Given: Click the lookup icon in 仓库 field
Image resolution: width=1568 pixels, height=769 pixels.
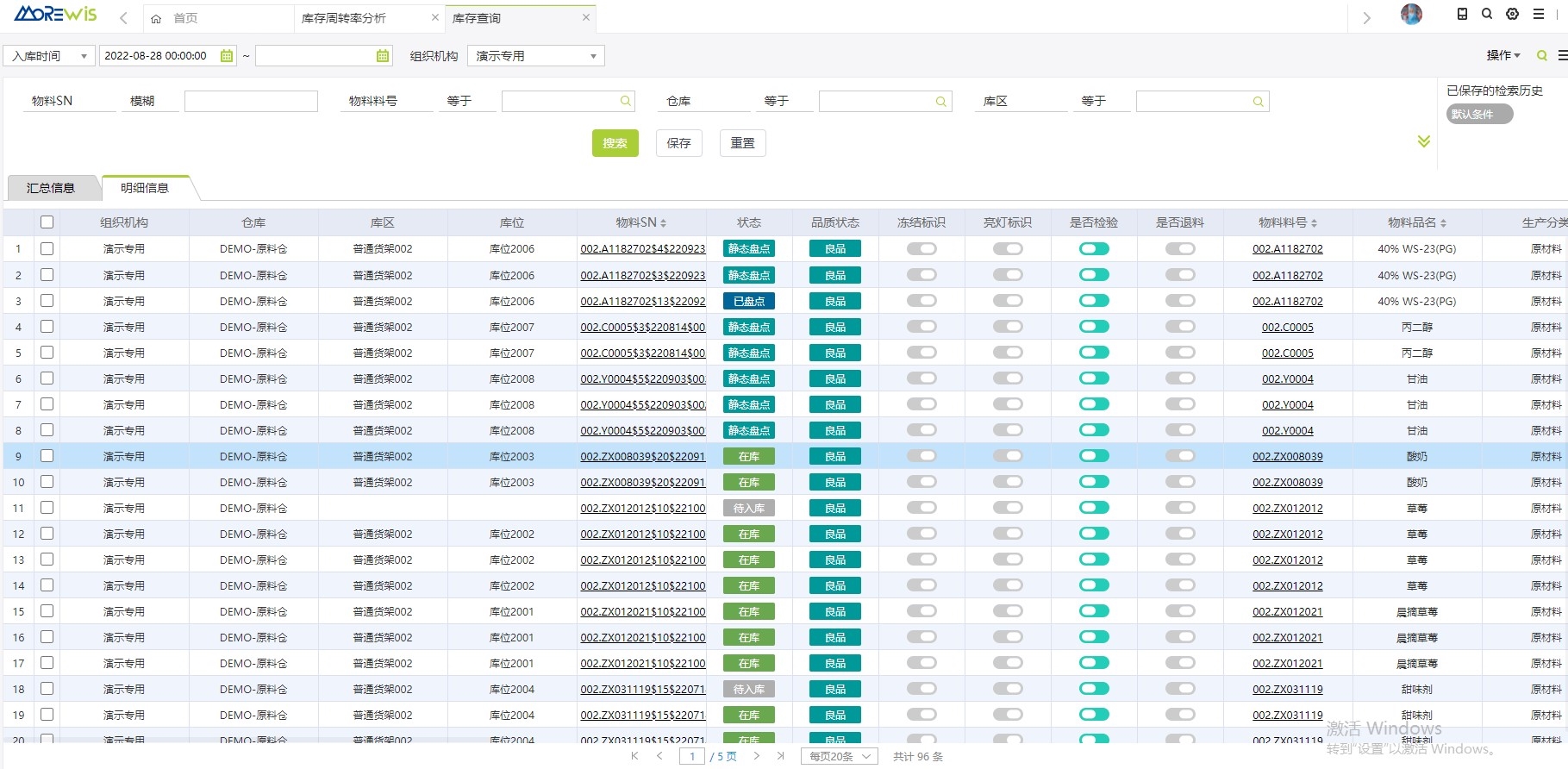Looking at the screenshot, I should 941,102.
